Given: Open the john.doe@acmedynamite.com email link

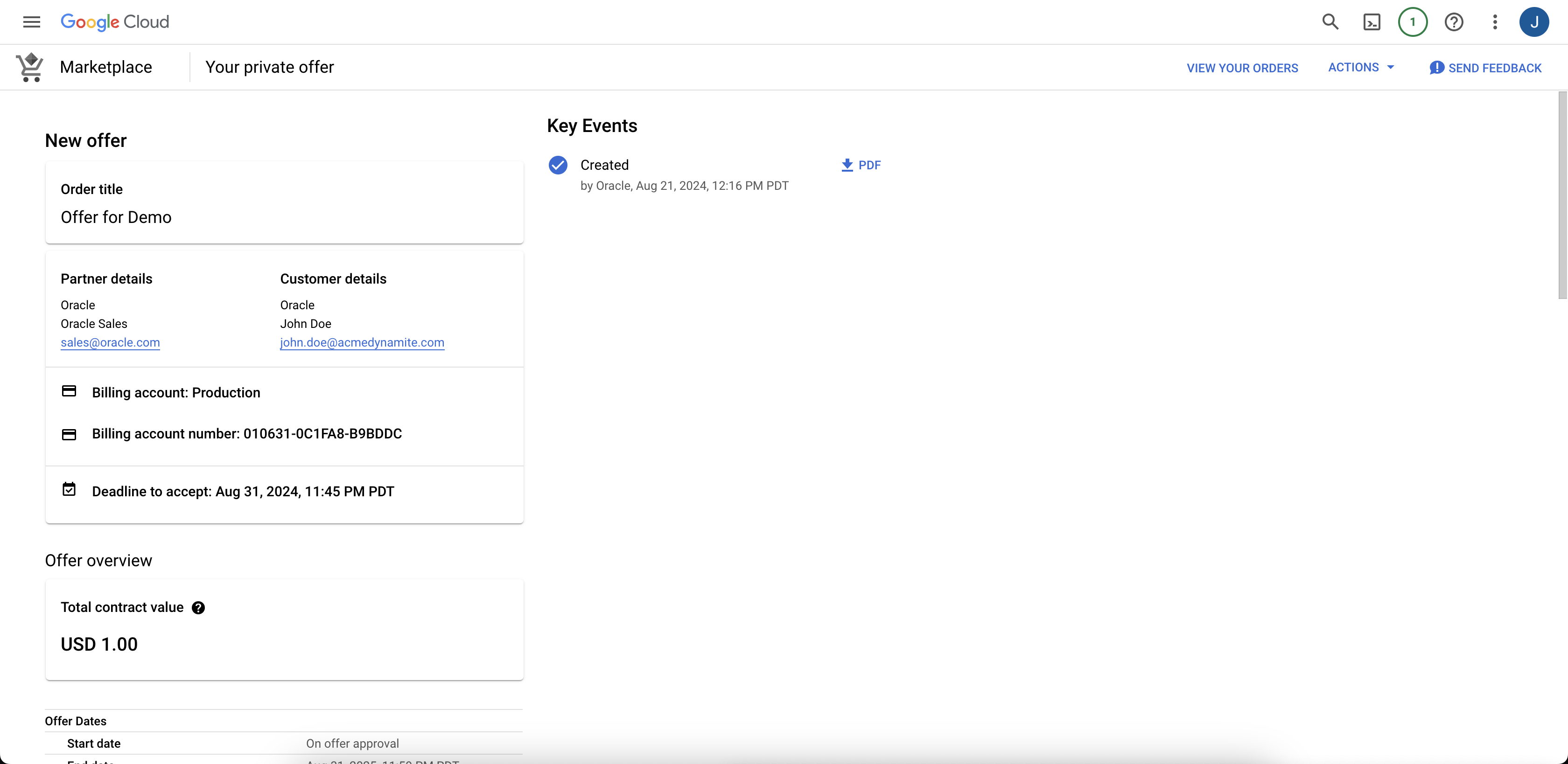Looking at the screenshot, I should [x=362, y=342].
